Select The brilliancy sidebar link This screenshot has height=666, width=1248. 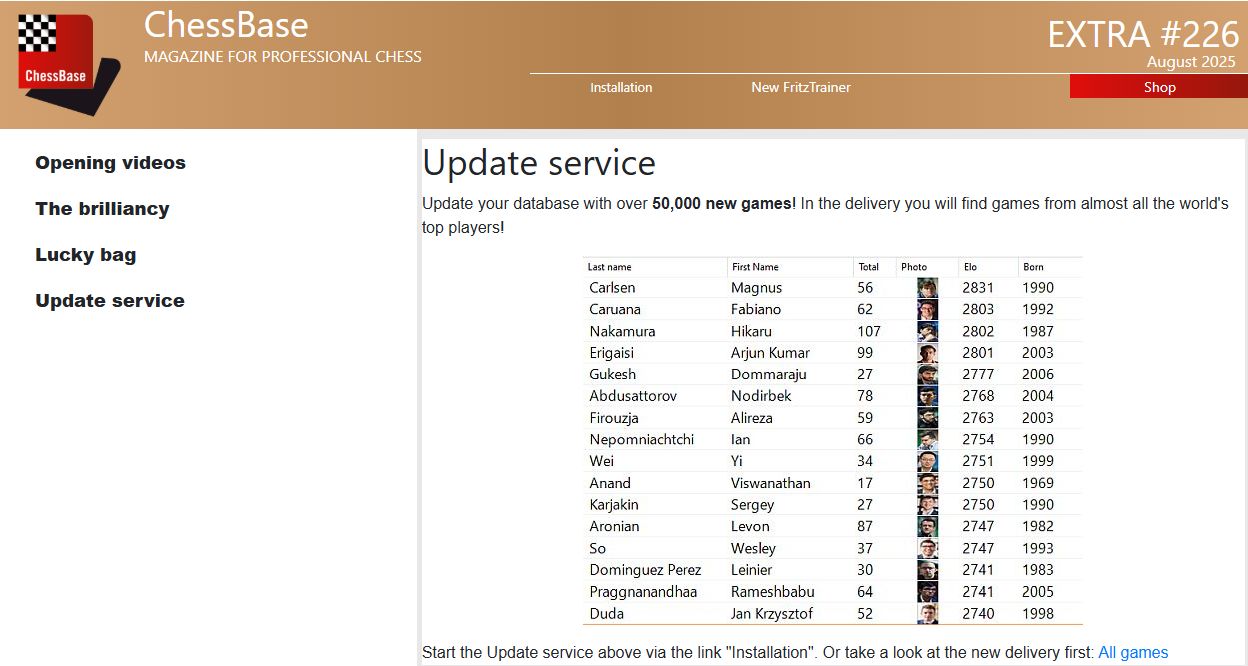(x=102, y=209)
